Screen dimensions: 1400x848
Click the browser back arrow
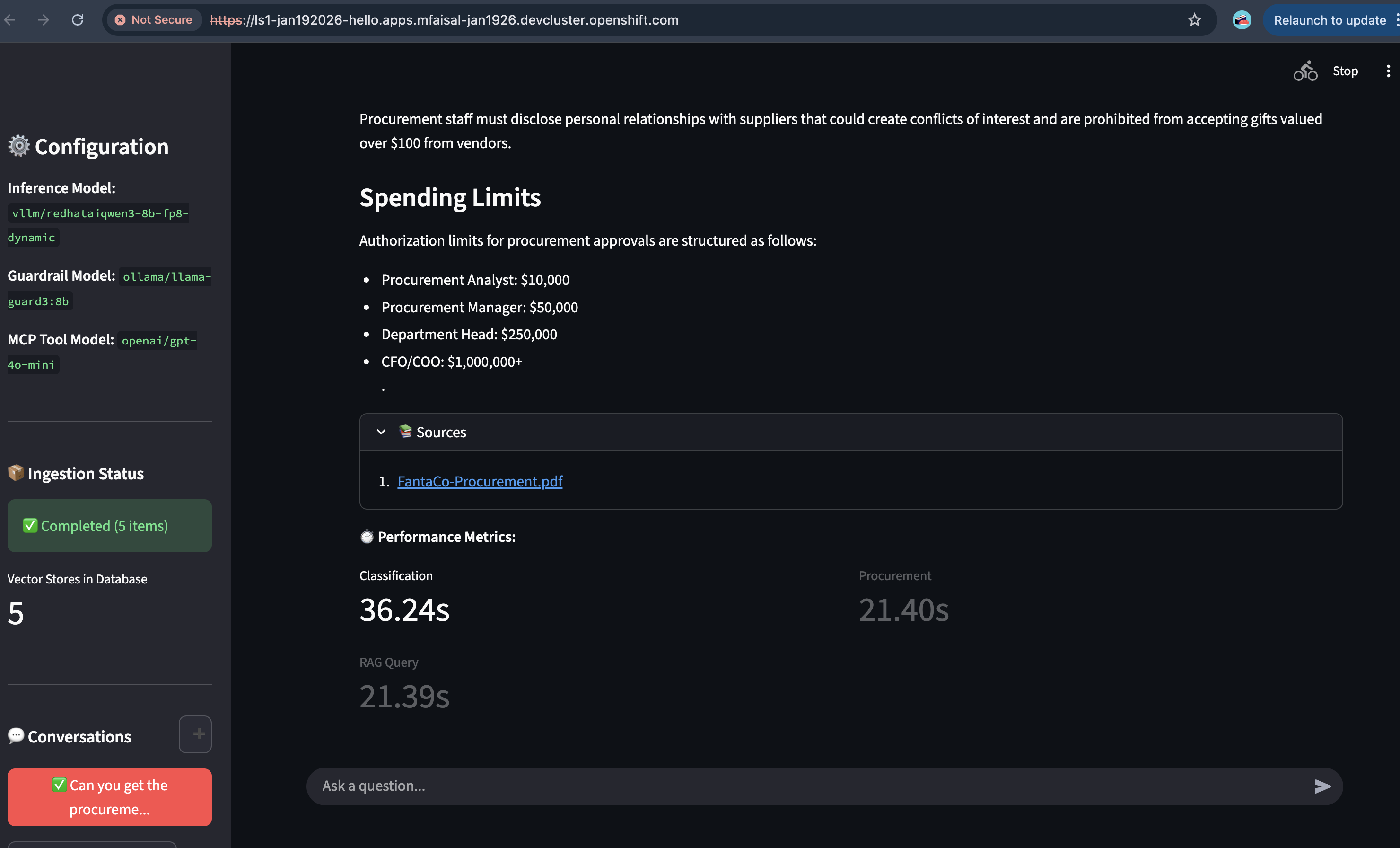9,20
